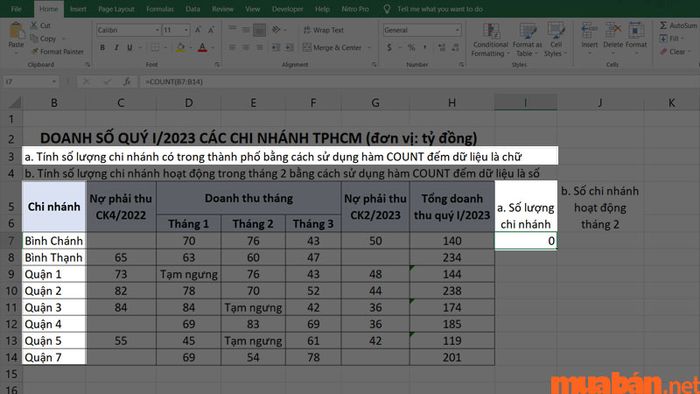Click the Percent Style icon
The image size is (700, 394).
411,47
